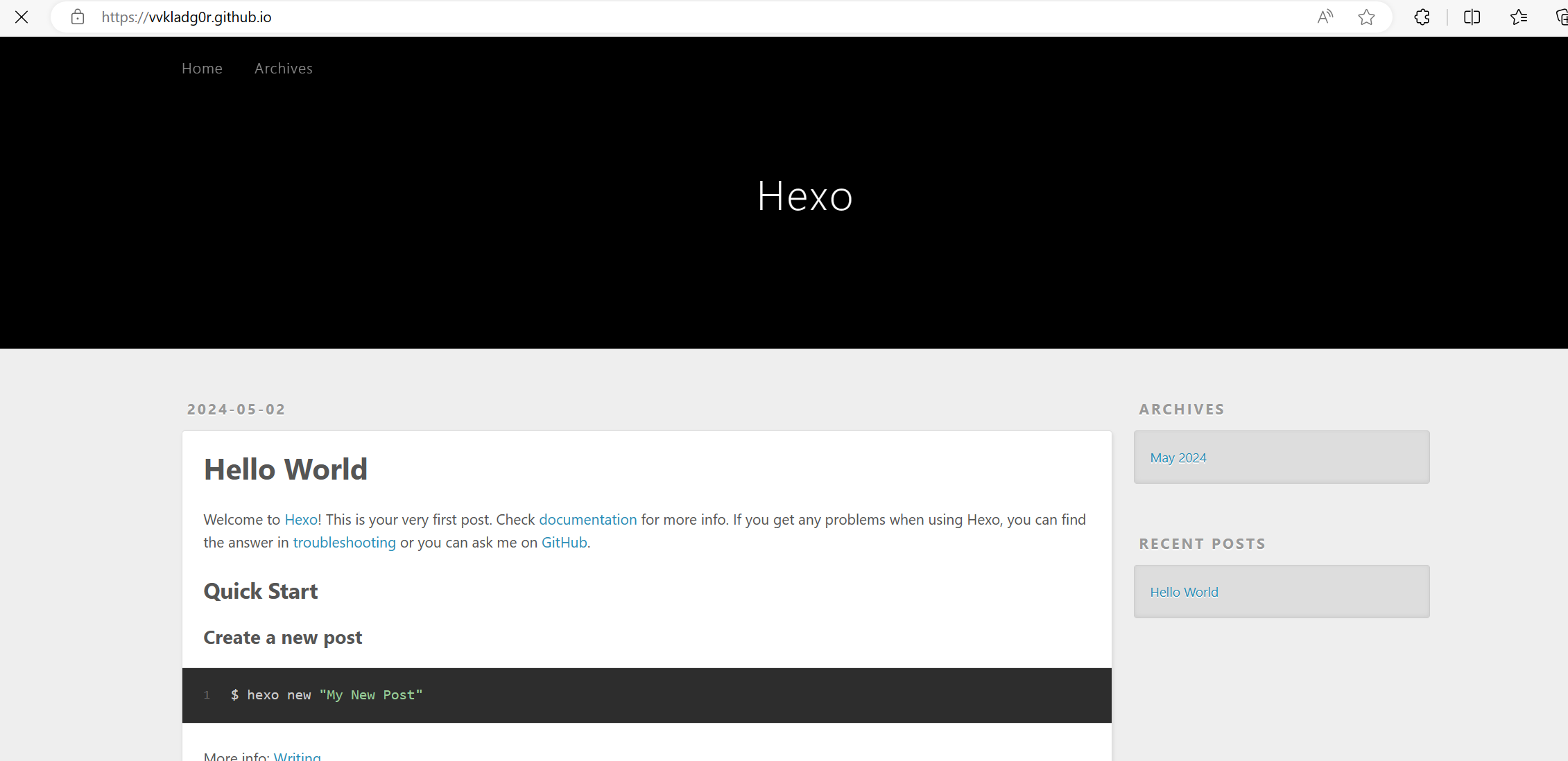Toggle the split screen icon
Image resolution: width=1568 pixels, height=761 pixels.
pyautogui.click(x=1472, y=17)
